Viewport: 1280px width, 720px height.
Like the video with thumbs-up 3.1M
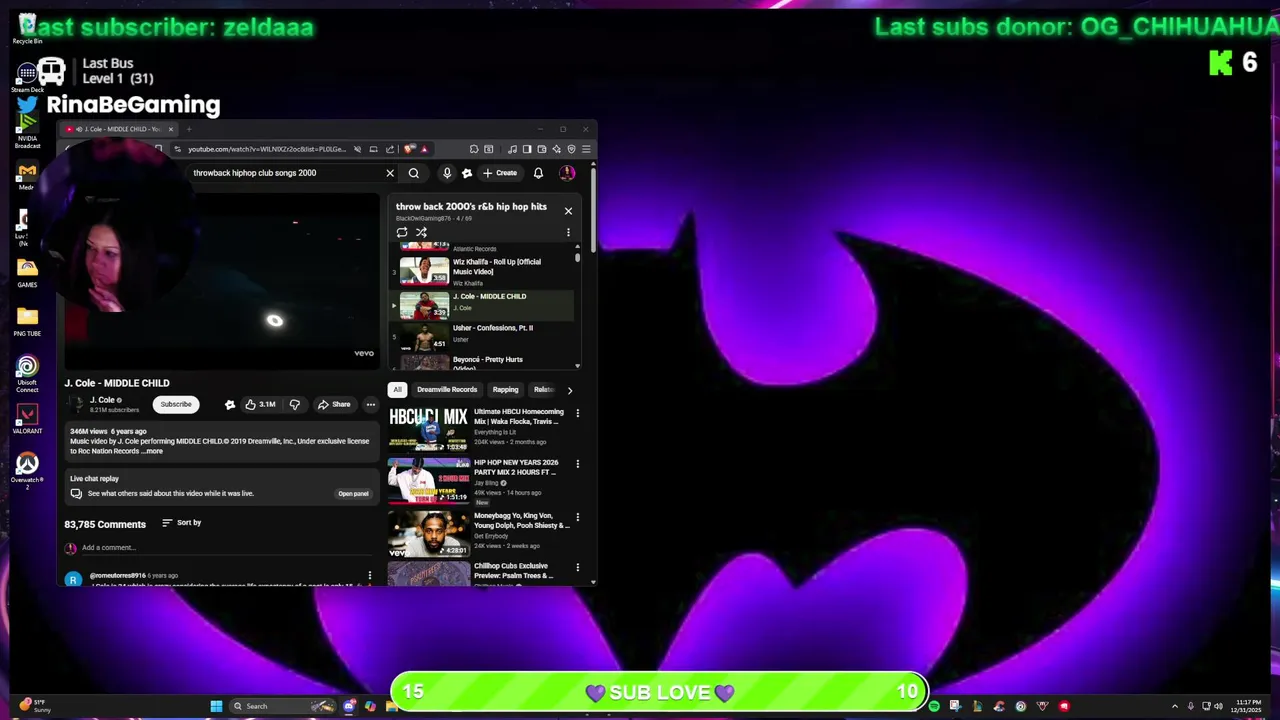[260, 404]
